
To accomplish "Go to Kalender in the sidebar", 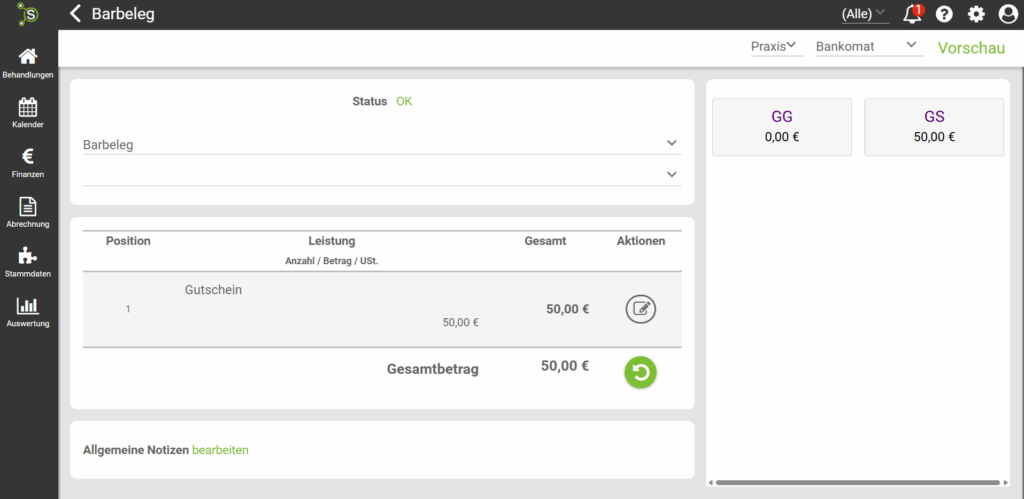I will pyautogui.click(x=28, y=113).
